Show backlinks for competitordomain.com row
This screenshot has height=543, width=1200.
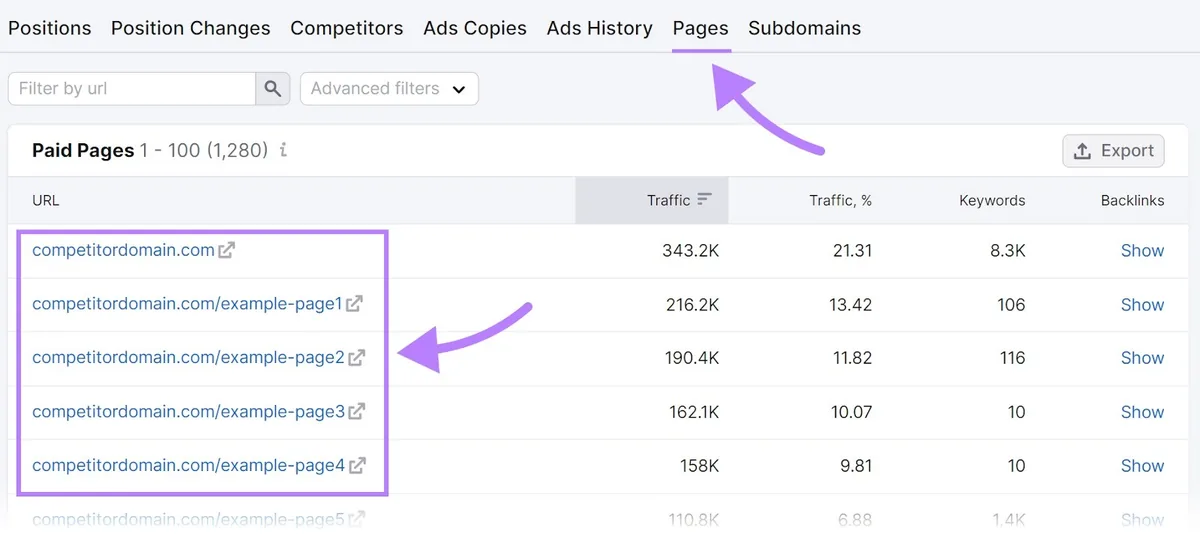(1143, 250)
